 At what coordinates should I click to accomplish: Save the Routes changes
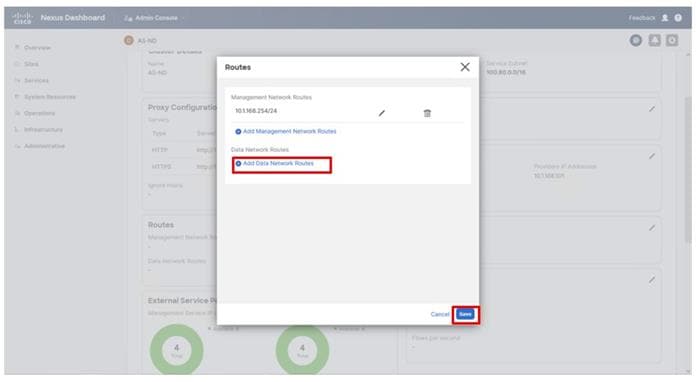point(465,314)
